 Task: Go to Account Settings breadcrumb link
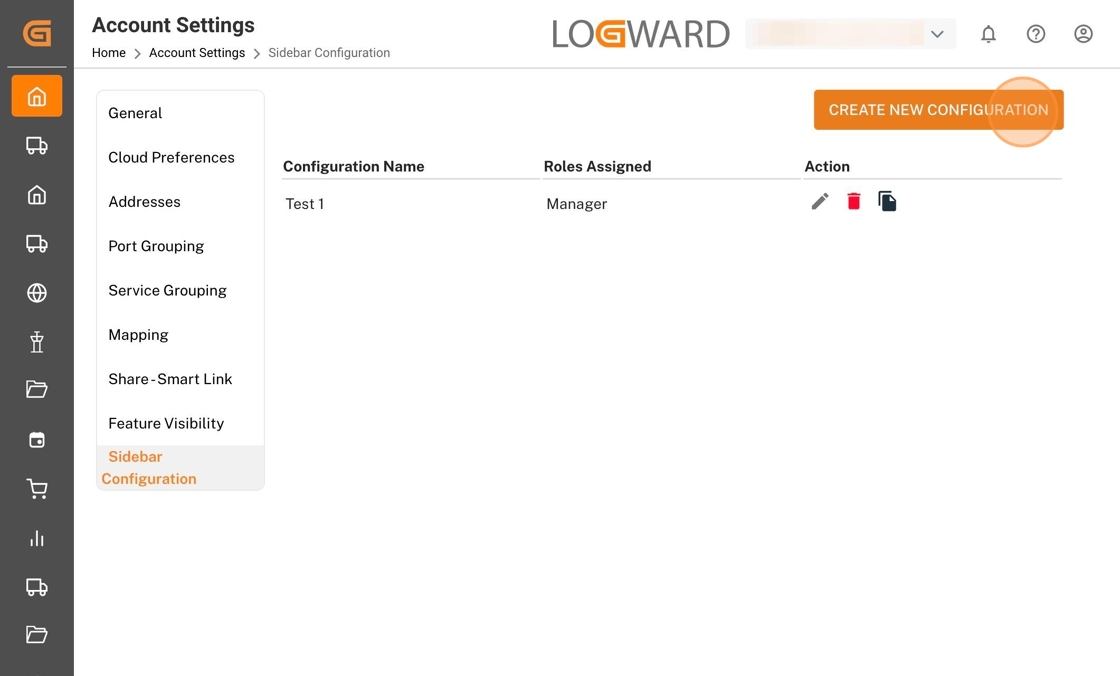196,53
